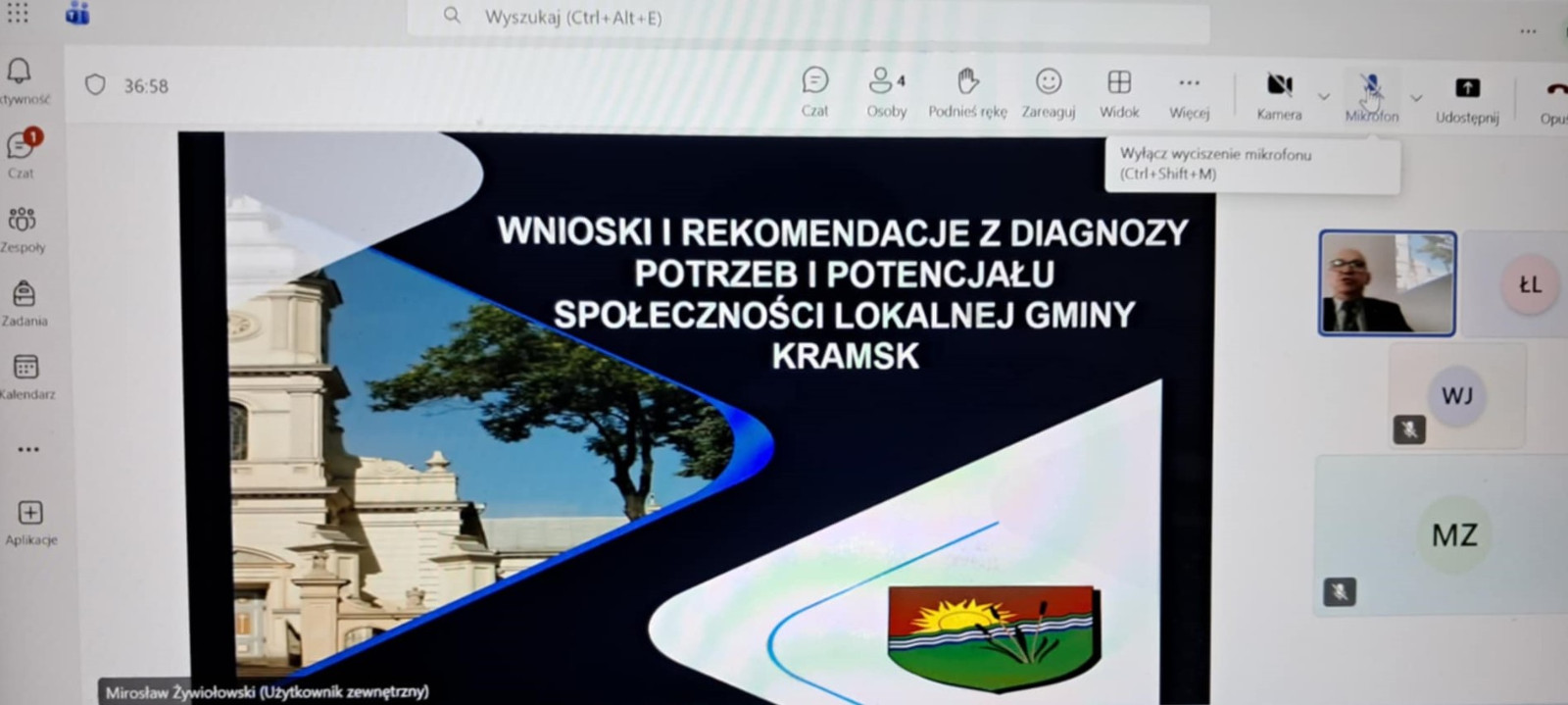Open Aplikacje in the sidebar

(x=30, y=522)
